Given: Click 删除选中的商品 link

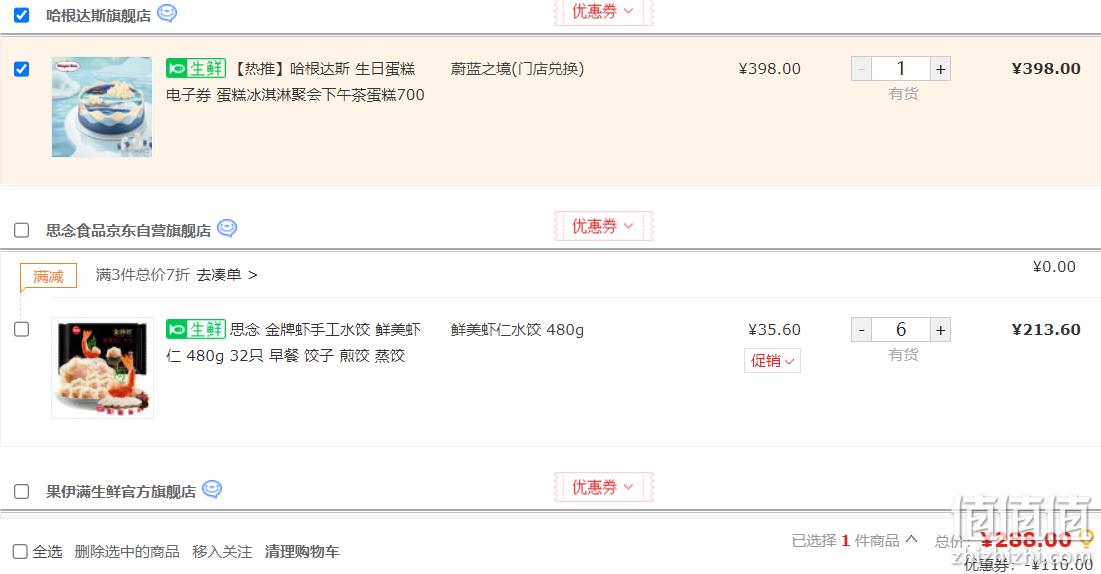Looking at the screenshot, I should click(x=127, y=552).
